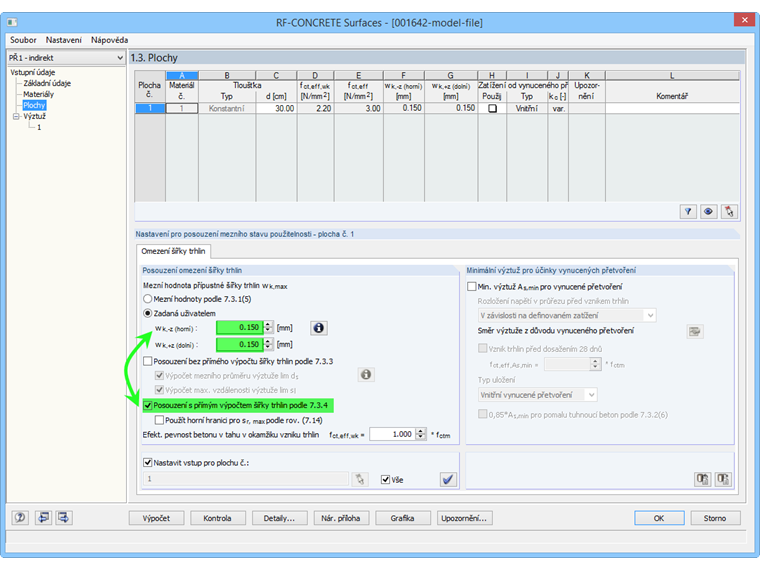The width and height of the screenshot is (760, 570).
Task: Click the pick surface icon beside number field
Action: (360, 479)
